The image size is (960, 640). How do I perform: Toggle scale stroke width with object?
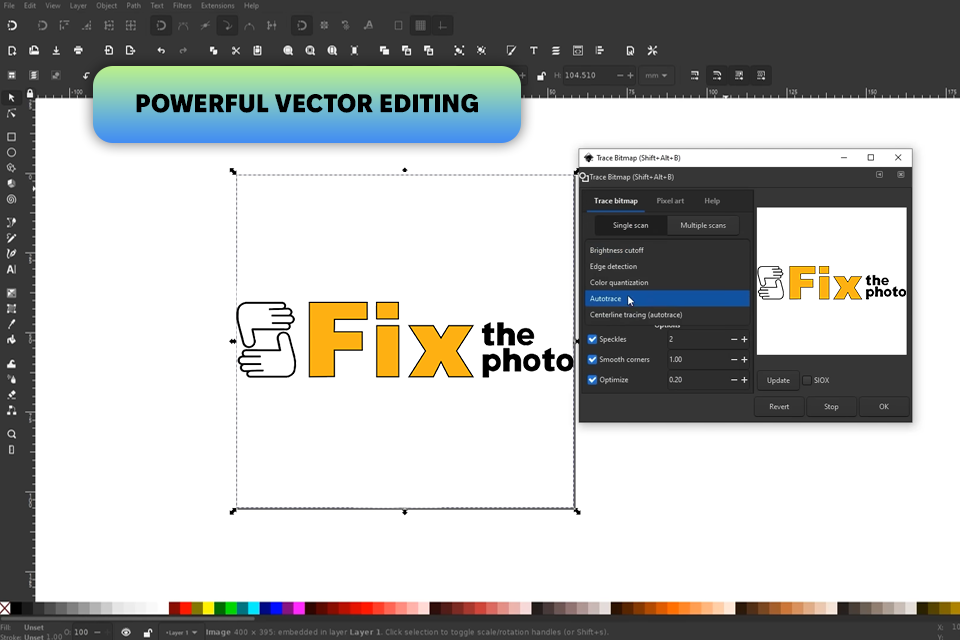[694, 75]
